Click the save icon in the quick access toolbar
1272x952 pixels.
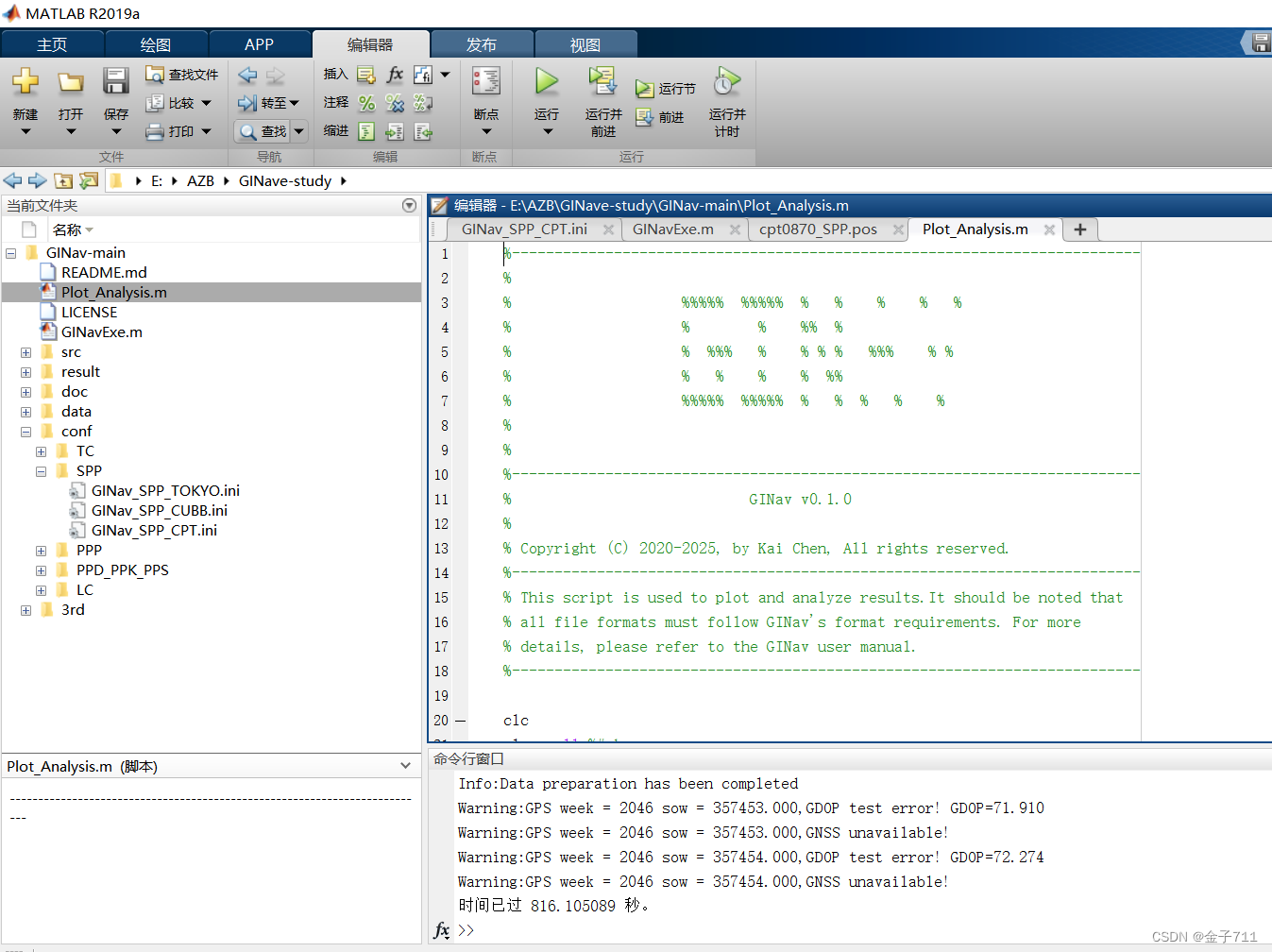tap(1261, 42)
